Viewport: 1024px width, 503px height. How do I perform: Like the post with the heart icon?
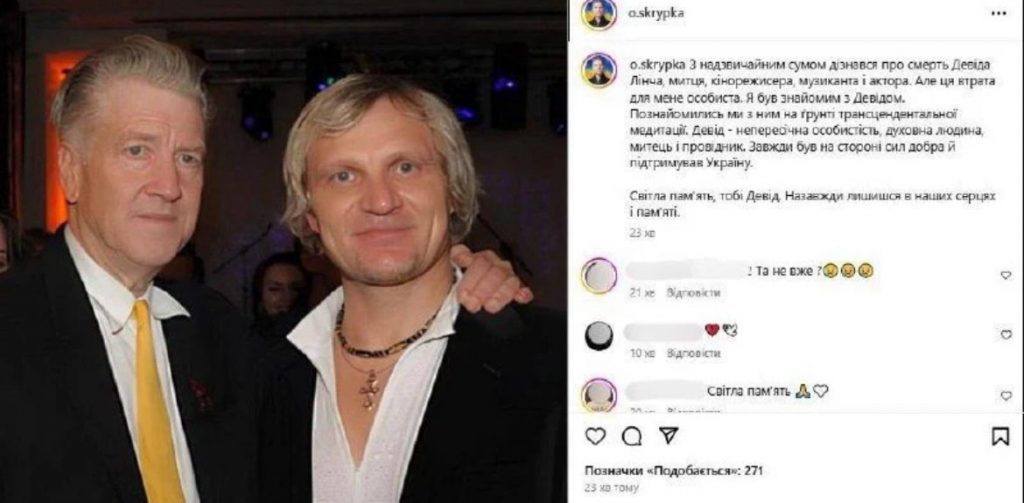(595, 436)
